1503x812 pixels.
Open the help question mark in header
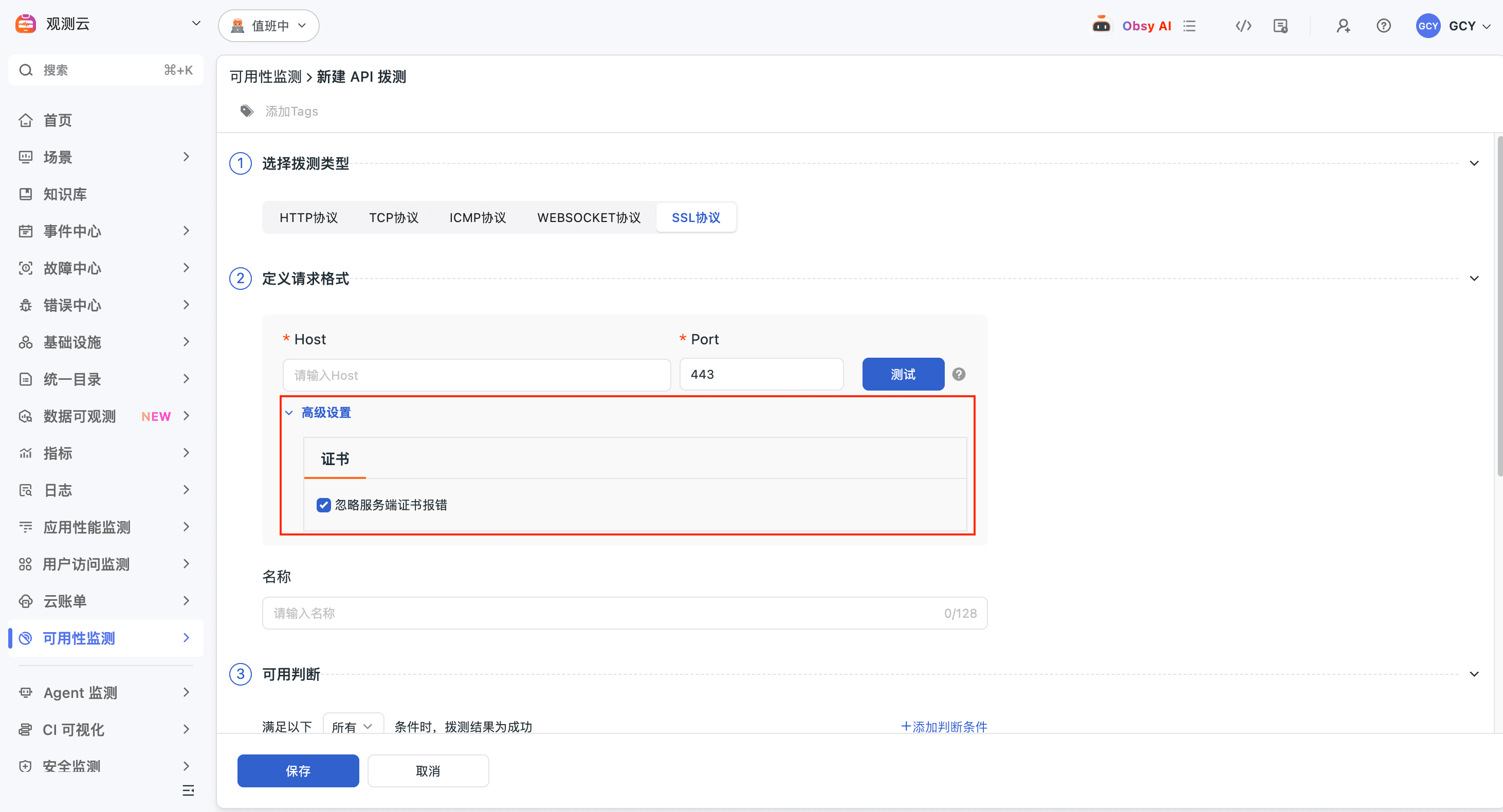tap(1383, 26)
